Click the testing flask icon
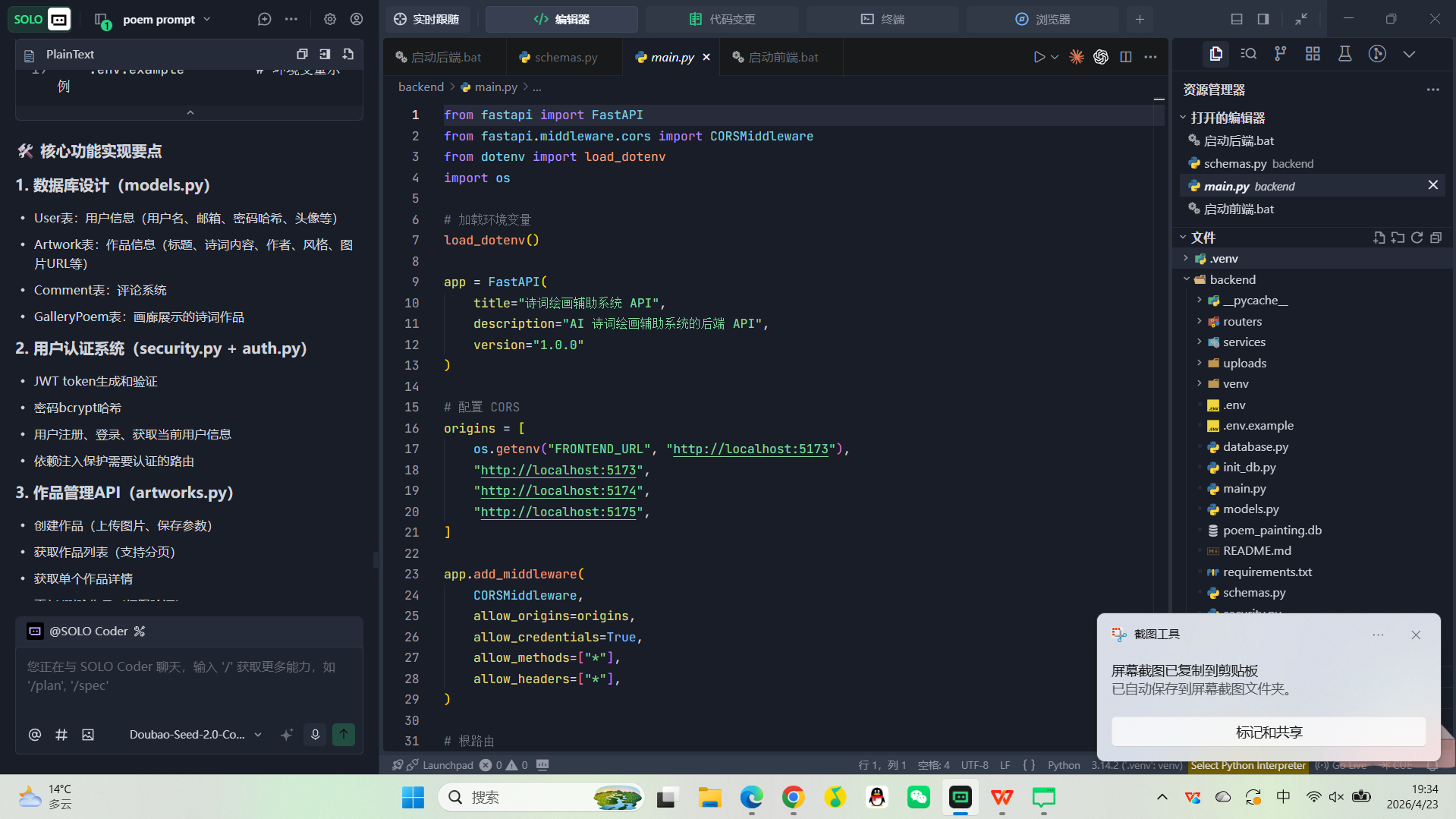The image size is (1456, 819). coord(1344,54)
